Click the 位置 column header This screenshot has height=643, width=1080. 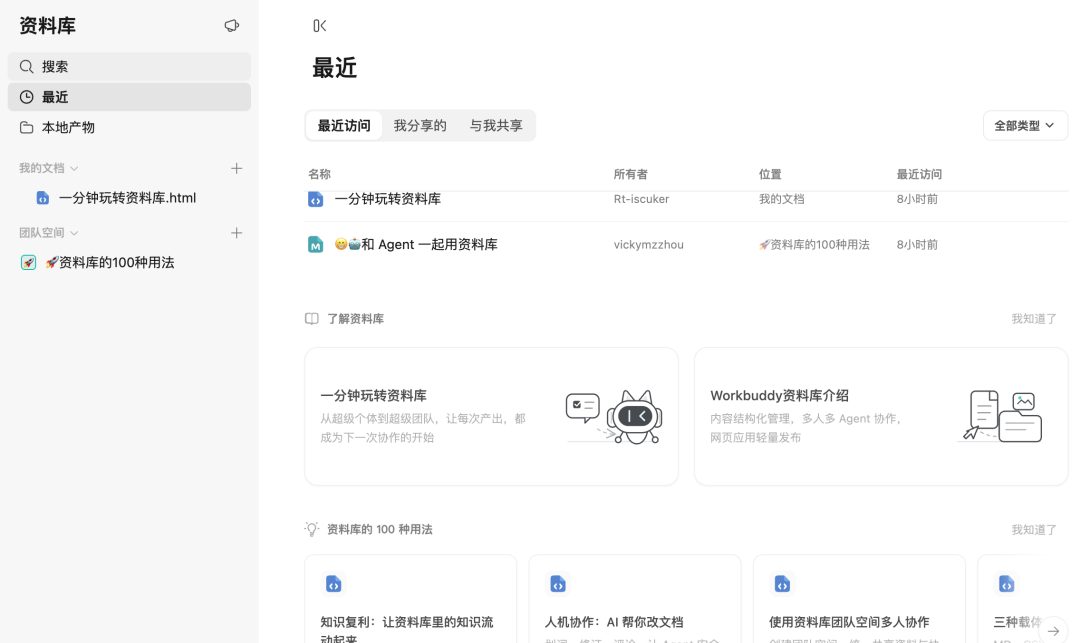click(770, 174)
